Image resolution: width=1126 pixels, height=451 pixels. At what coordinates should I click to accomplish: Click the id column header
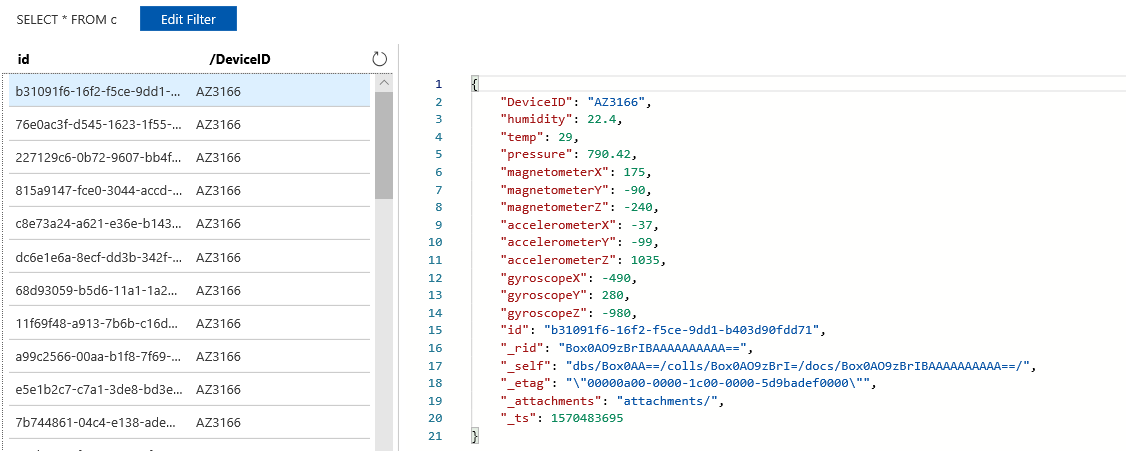click(x=23, y=60)
